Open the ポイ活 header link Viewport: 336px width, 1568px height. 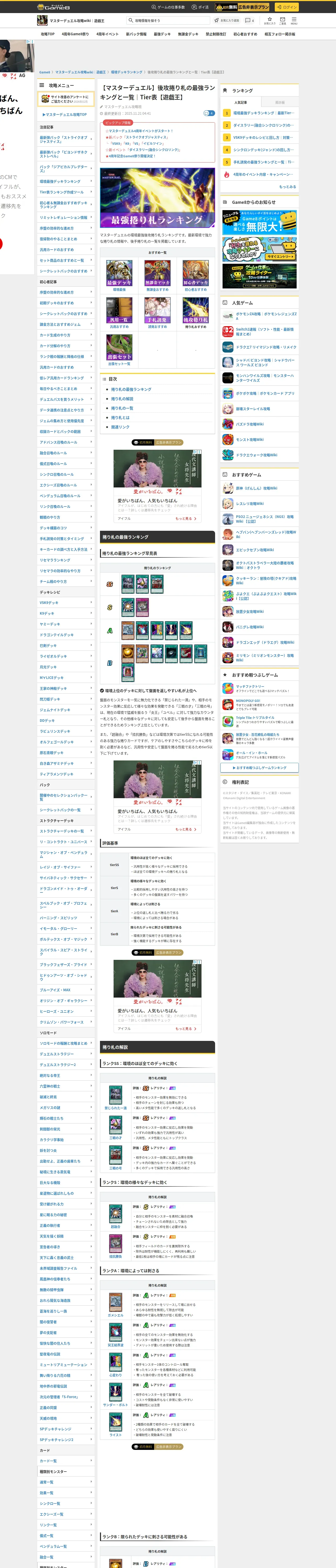click(200, 7)
